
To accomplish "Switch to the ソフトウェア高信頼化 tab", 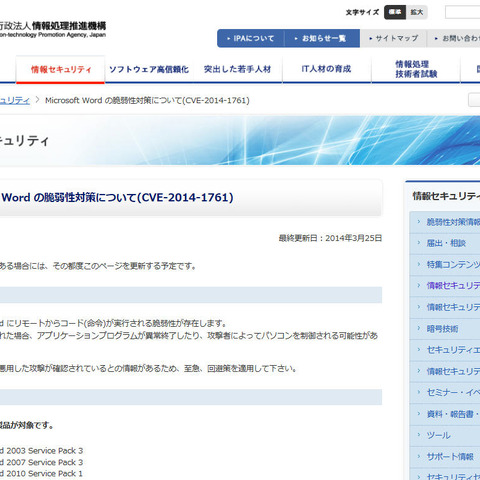I will [149, 69].
